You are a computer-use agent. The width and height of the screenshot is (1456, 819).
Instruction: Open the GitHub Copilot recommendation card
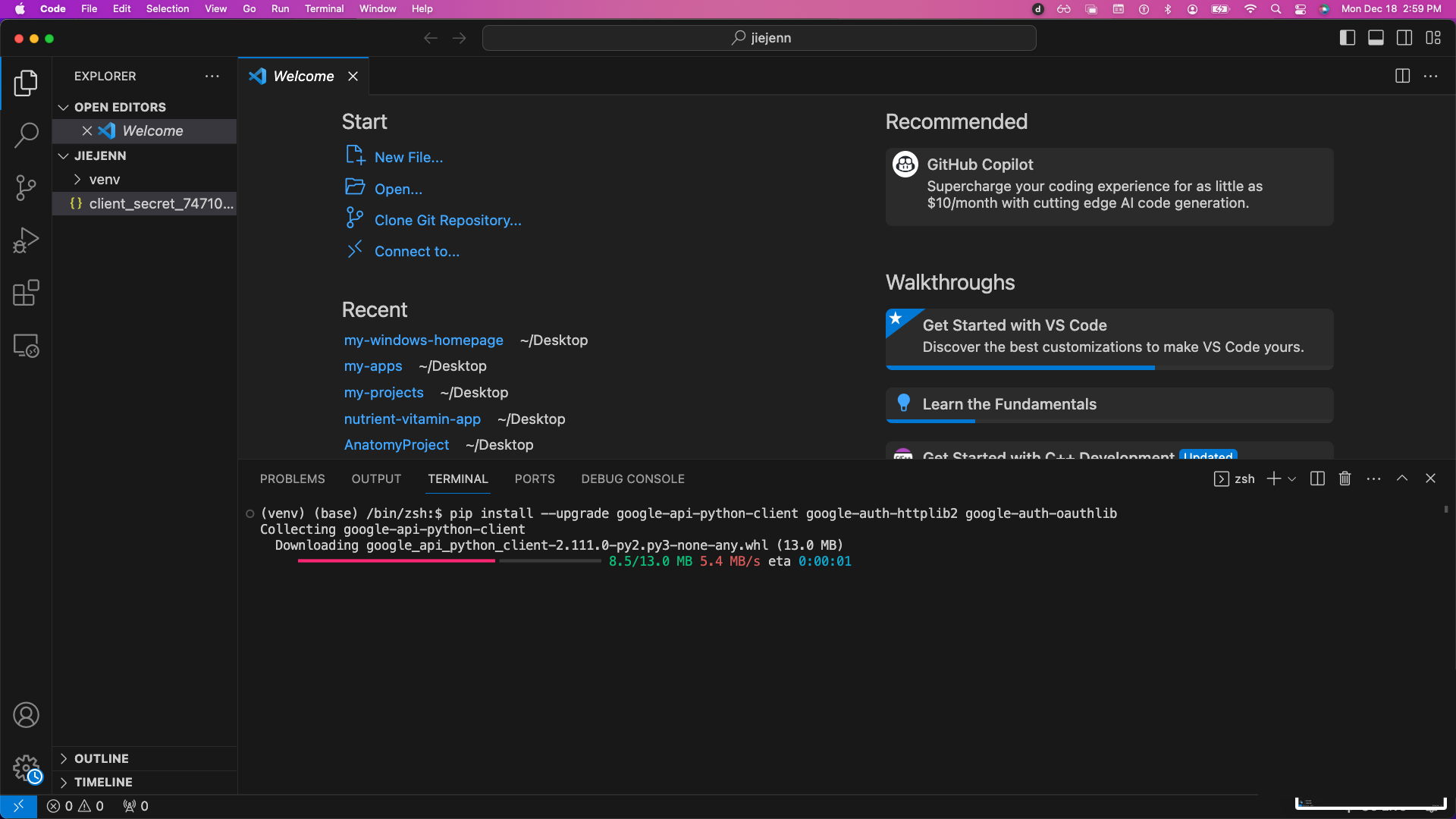point(1109,187)
